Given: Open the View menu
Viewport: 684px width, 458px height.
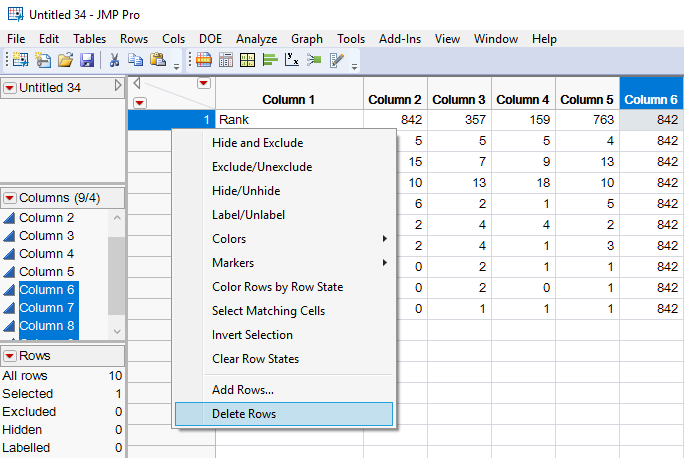Looking at the screenshot, I should tap(447, 39).
